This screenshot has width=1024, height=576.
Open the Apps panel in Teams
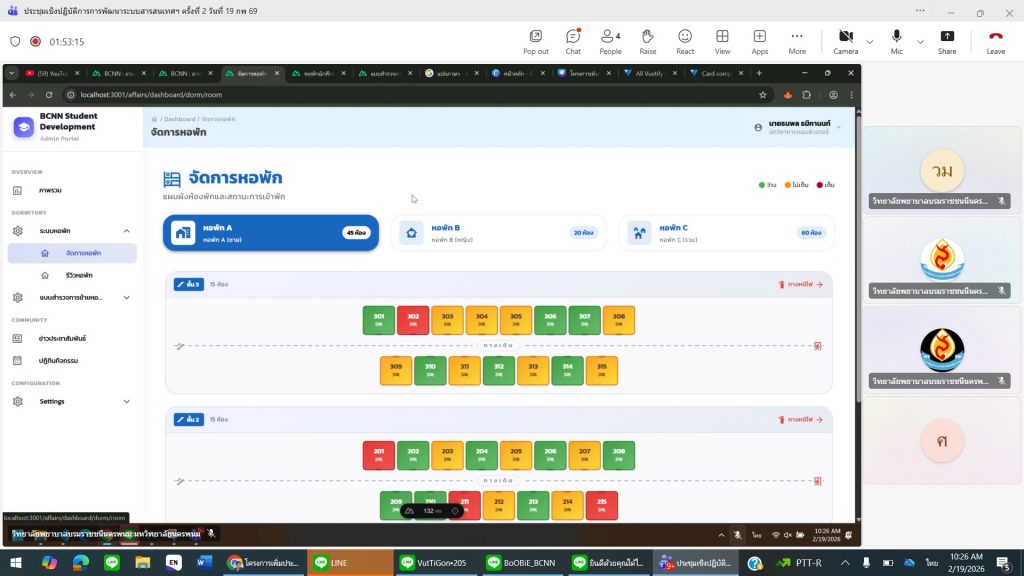(760, 41)
